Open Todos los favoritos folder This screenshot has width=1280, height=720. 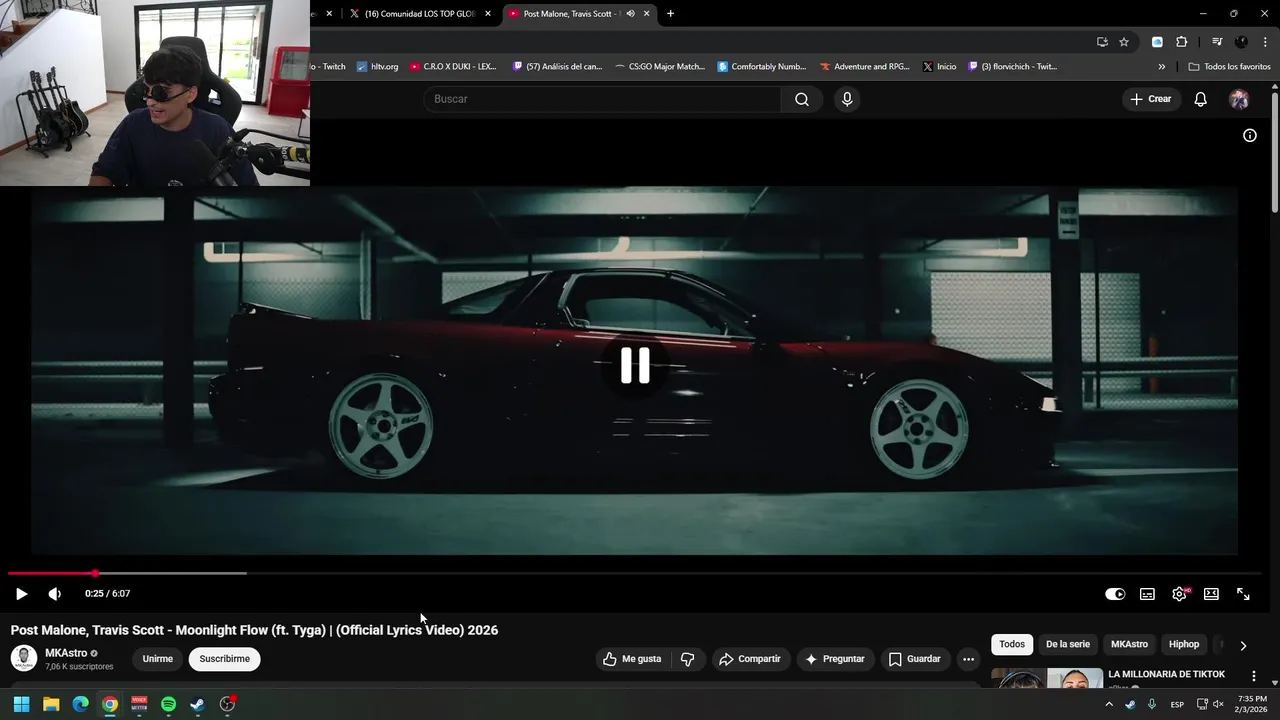tap(1229, 67)
